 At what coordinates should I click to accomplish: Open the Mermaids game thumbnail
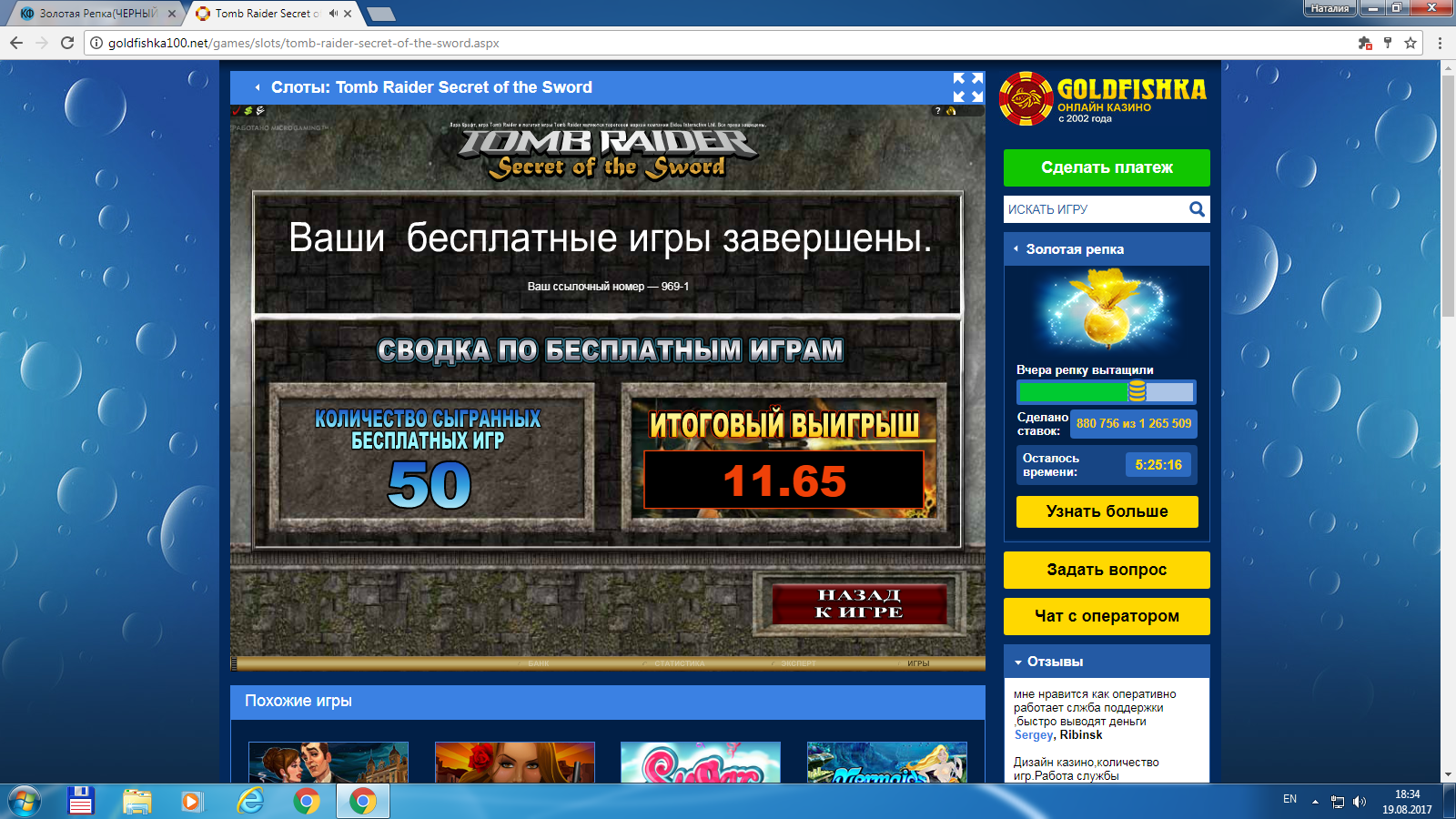point(887,763)
